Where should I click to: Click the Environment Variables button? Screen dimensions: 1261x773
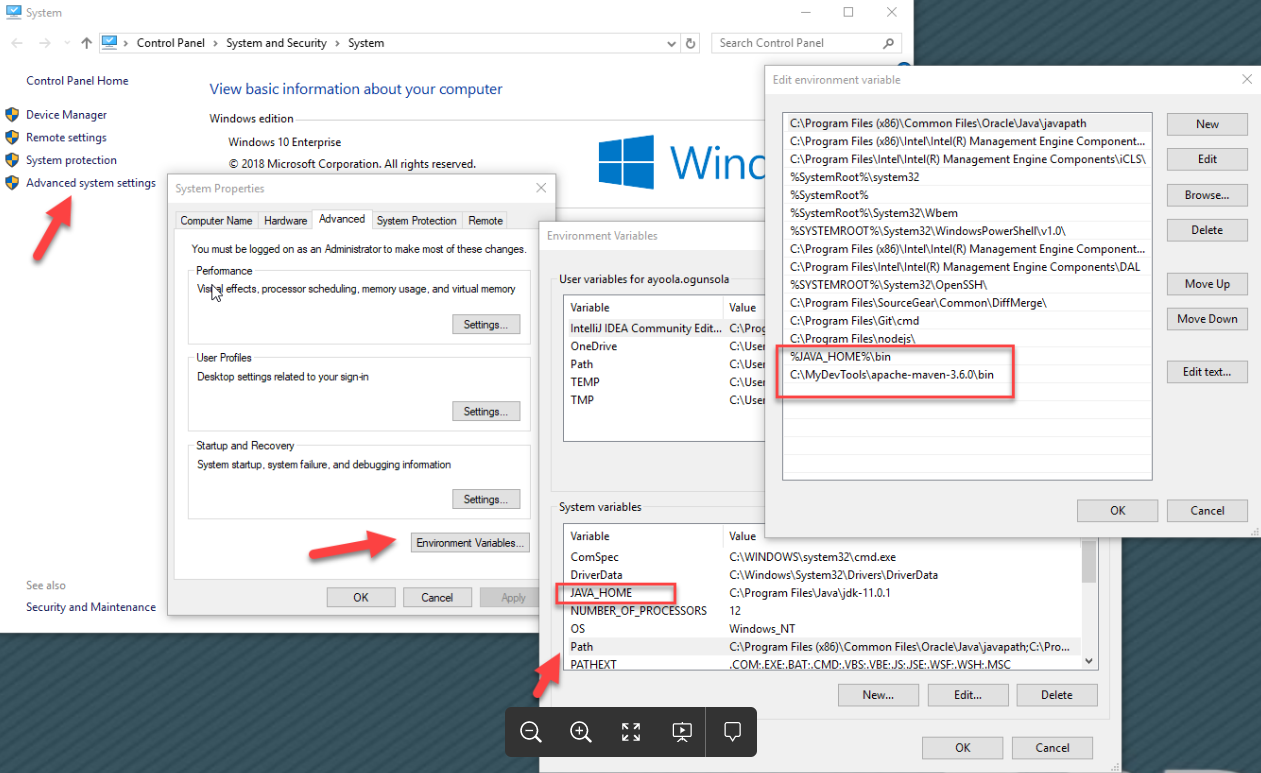tap(470, 542)
